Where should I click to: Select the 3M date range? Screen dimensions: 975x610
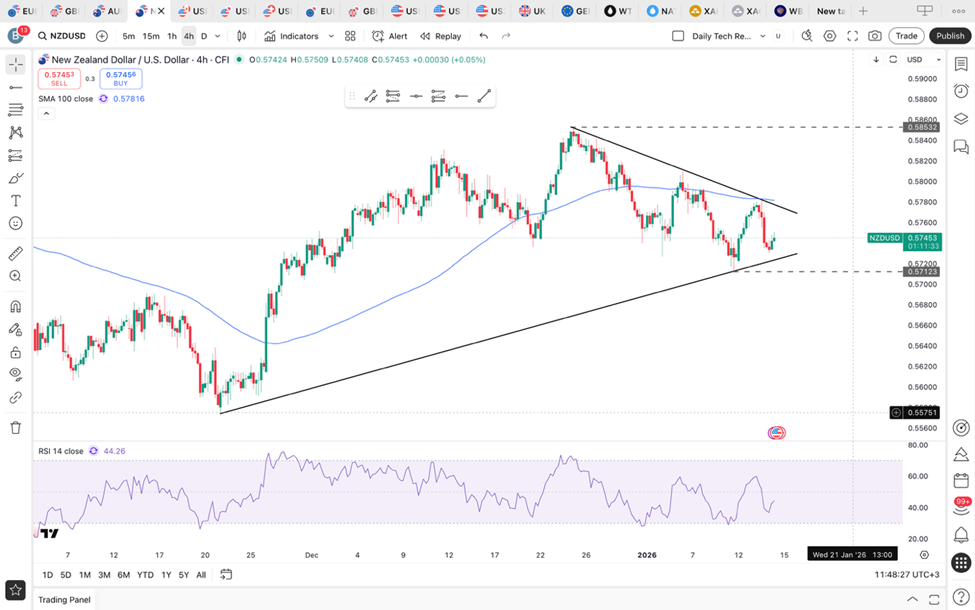click(x=104, y=575)
